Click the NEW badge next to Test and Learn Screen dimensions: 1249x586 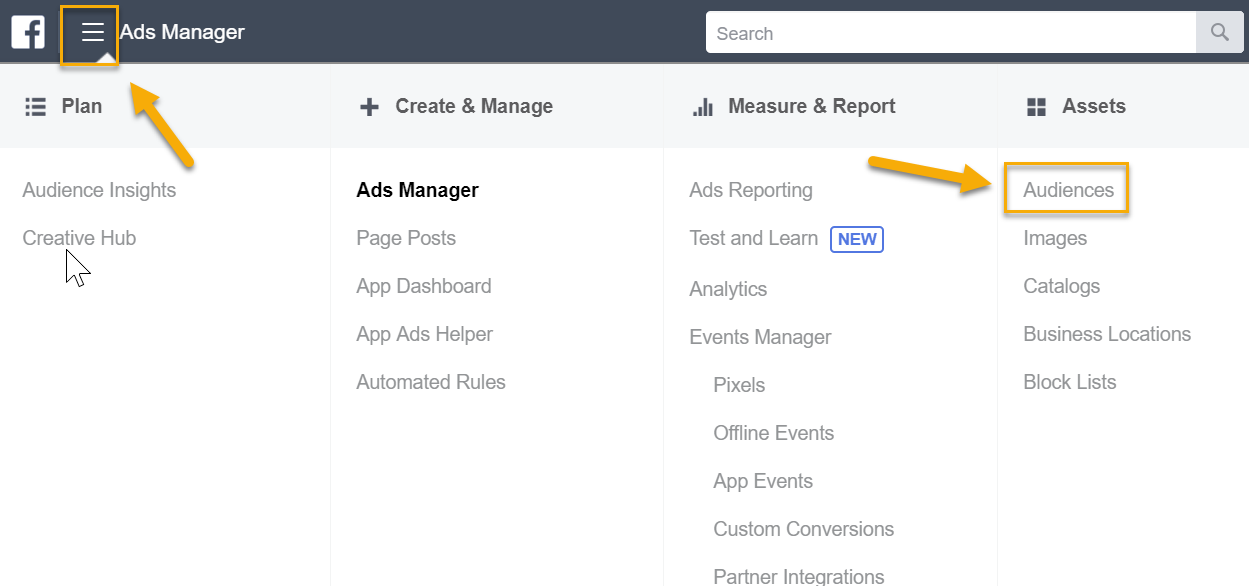[857, 239]
